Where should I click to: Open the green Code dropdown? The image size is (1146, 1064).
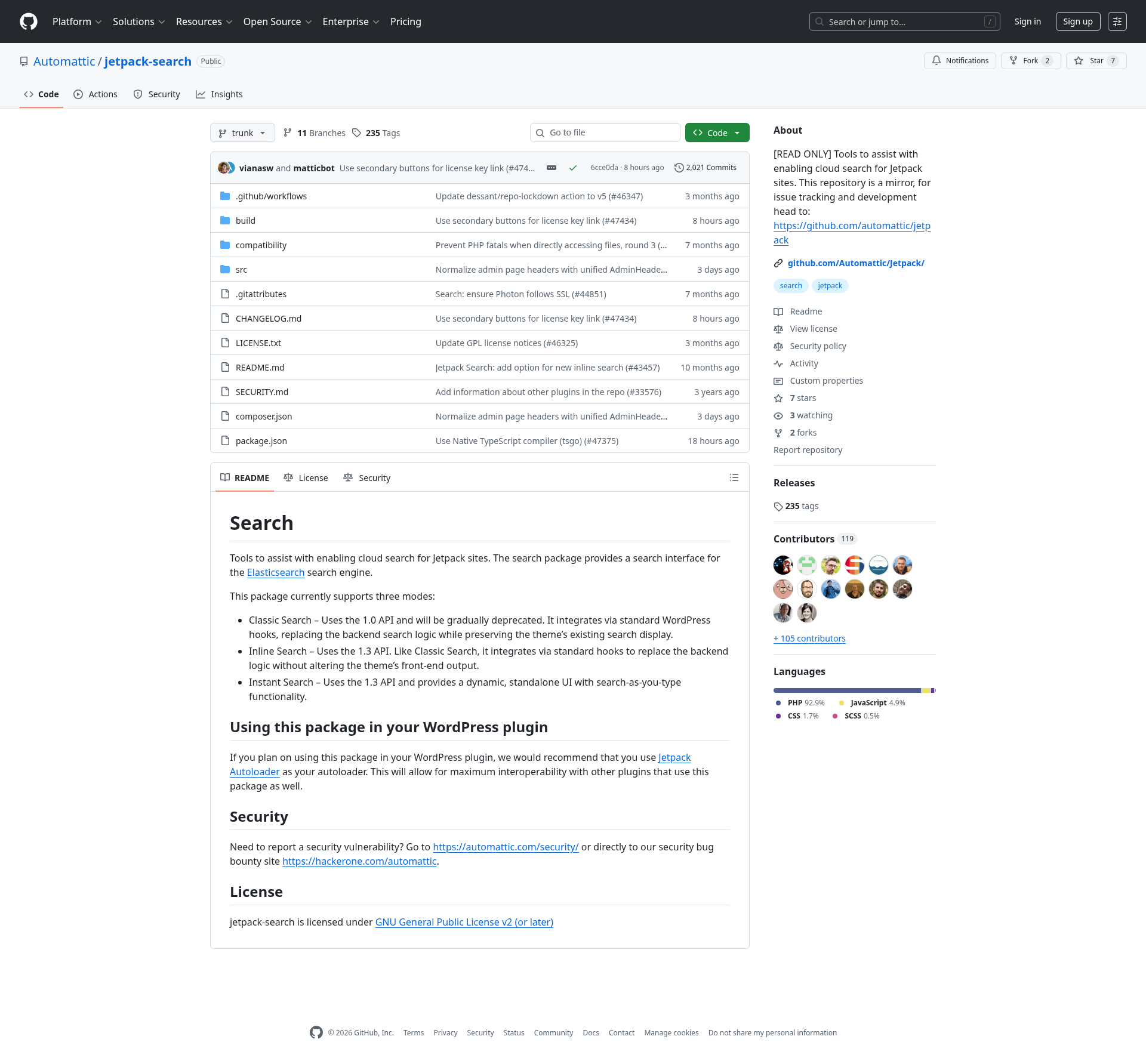coord(717,132)
